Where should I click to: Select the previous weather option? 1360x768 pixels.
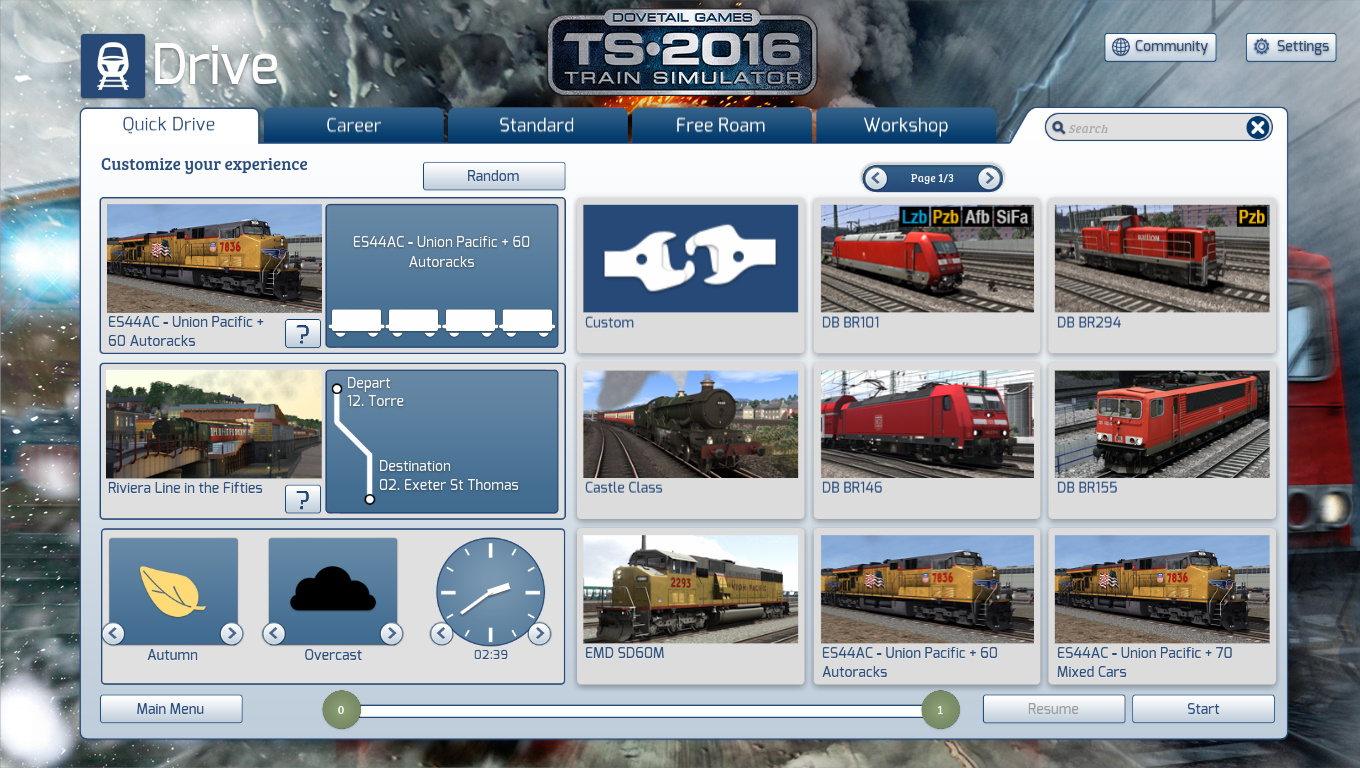click(x=274, y=633)
